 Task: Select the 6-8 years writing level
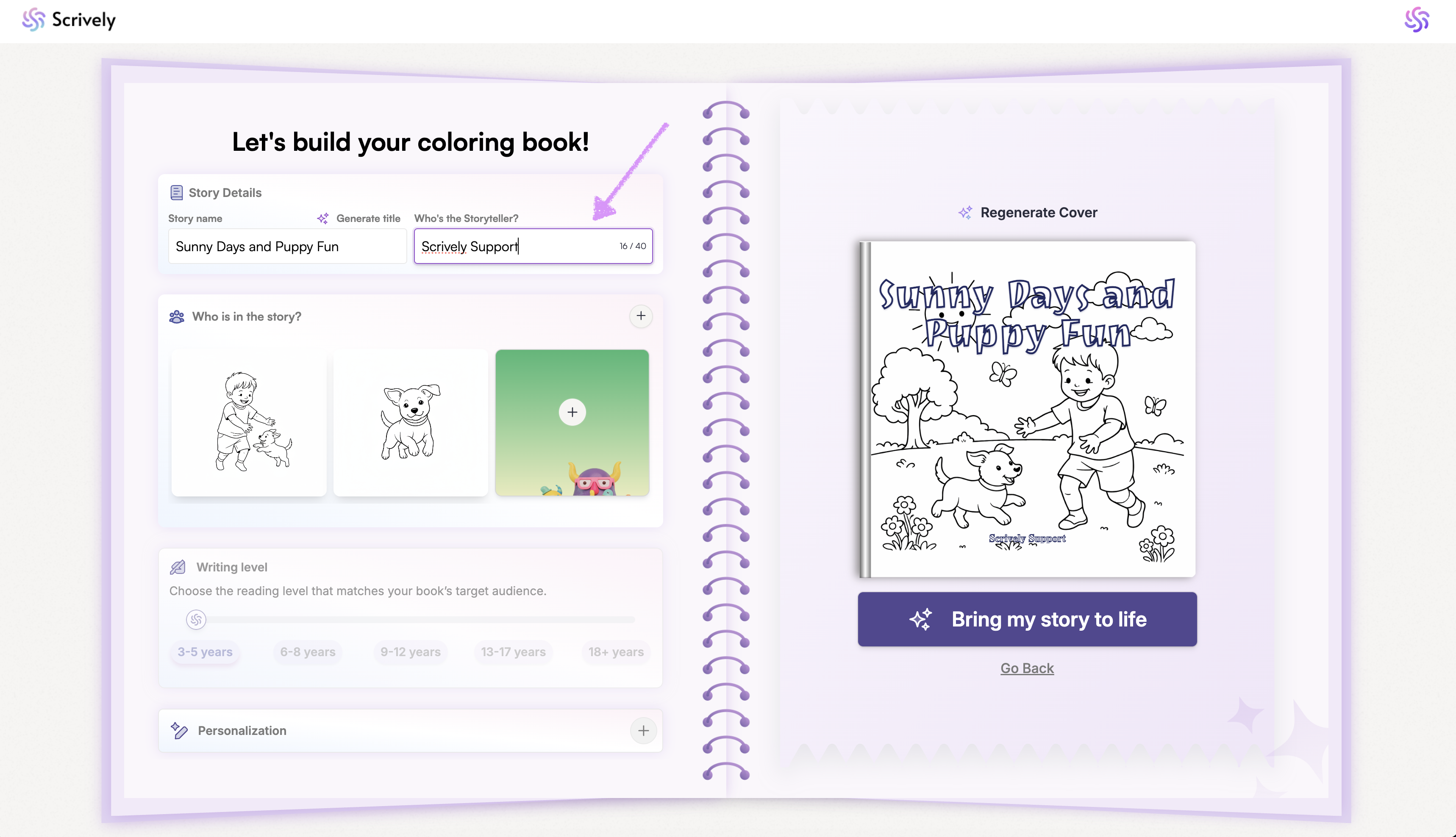click(308, 652)
